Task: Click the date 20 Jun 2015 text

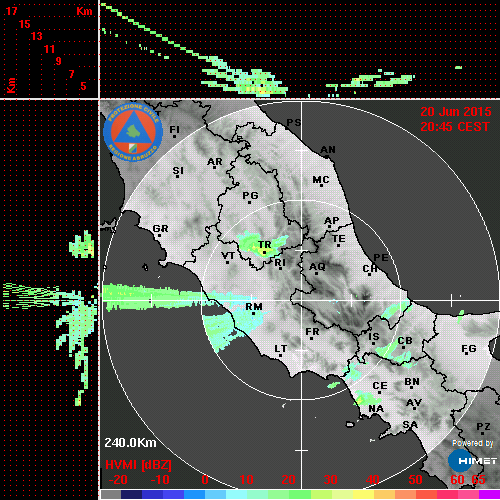Action: [456, 112]
